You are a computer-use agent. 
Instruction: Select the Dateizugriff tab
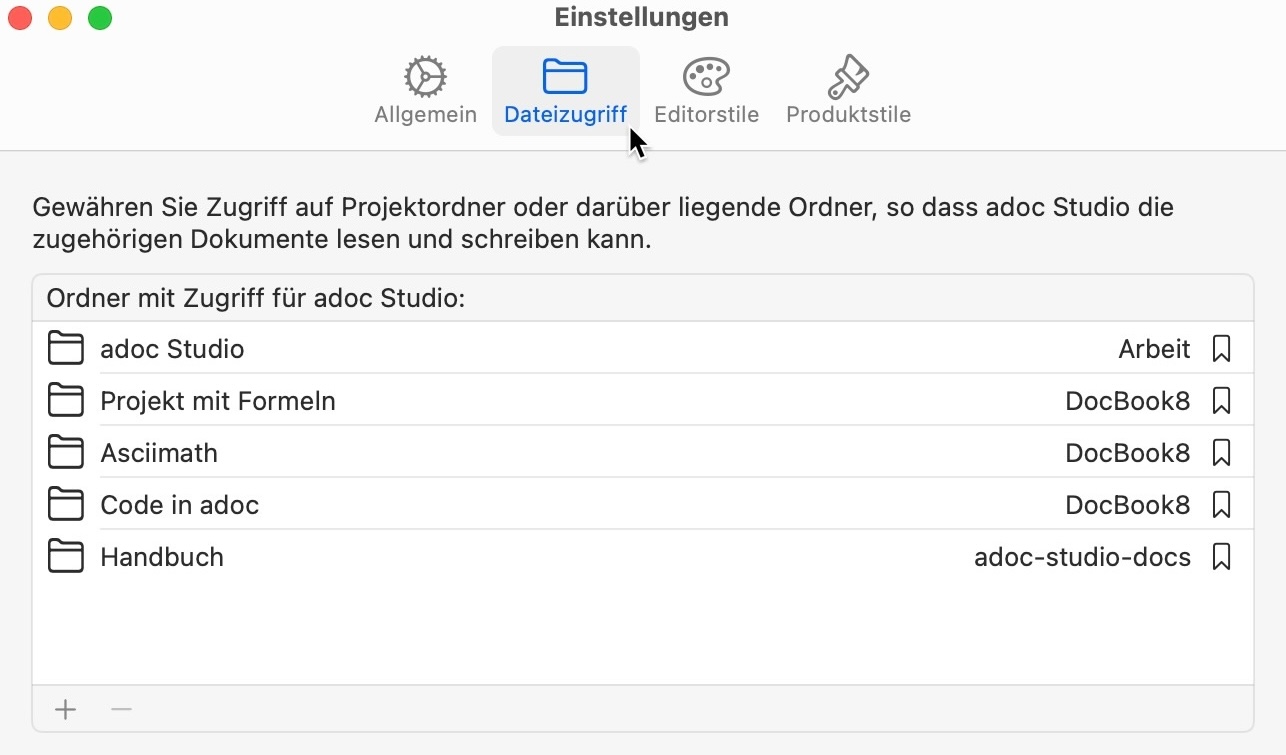[x=565, y=91]
